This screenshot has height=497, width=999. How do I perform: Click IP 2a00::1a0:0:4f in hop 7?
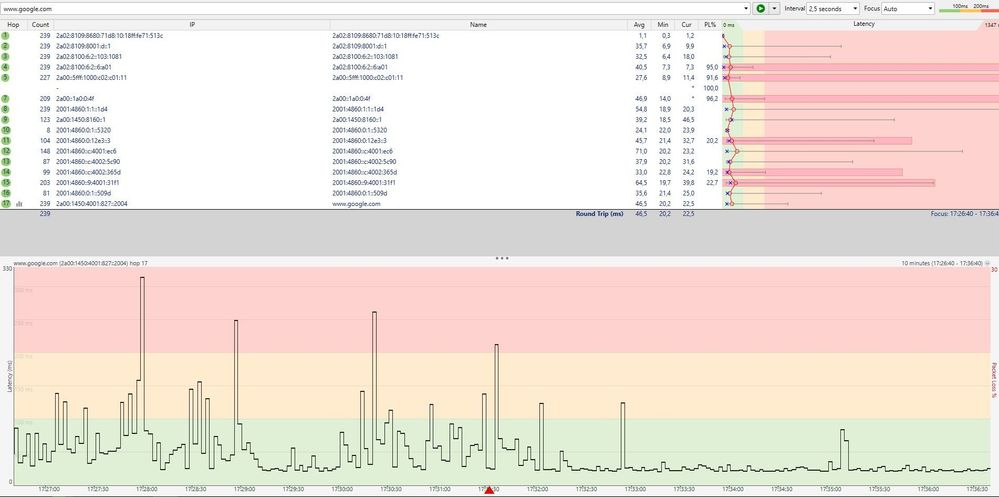(75, 99)
